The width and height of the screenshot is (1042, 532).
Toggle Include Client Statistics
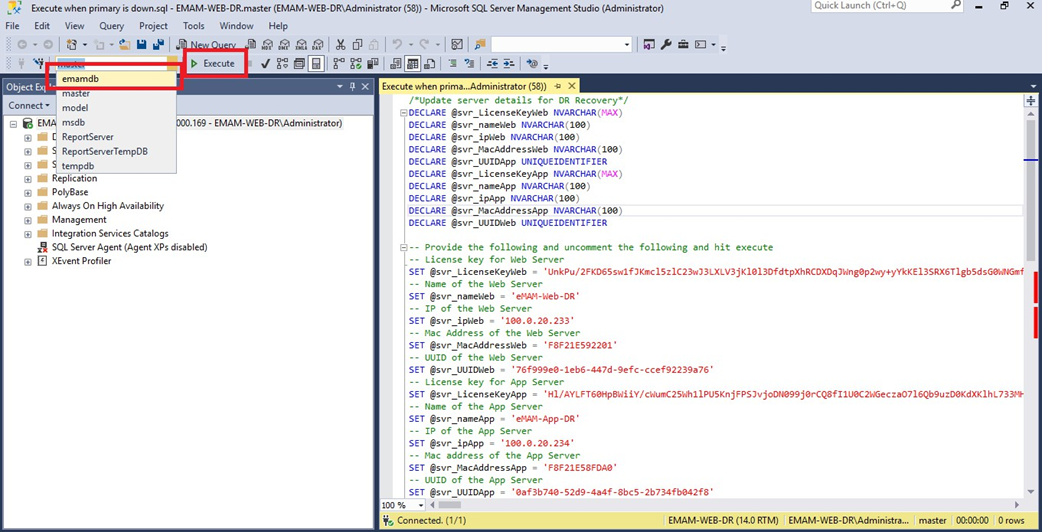pos(372,64)
